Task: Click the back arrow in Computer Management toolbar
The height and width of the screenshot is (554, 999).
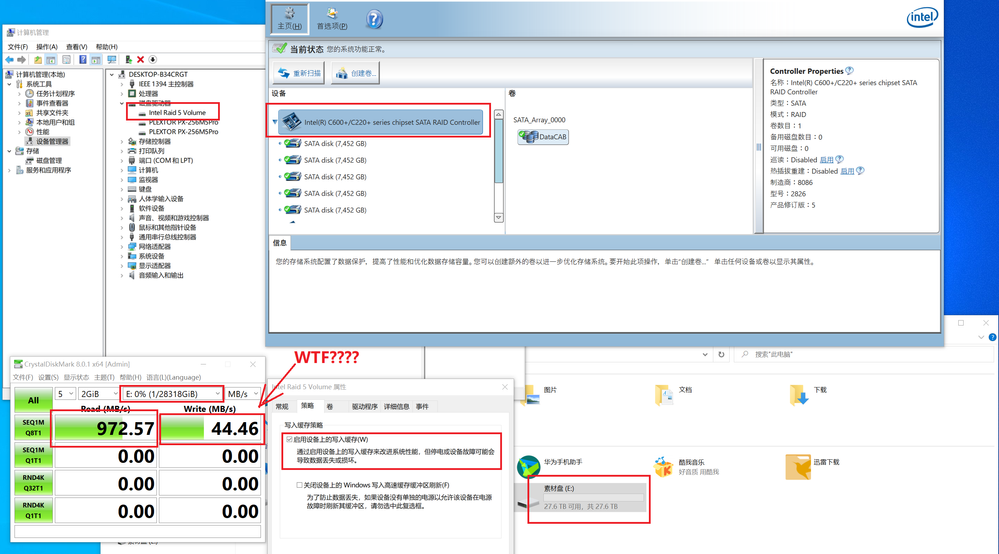Action: [11, 60]
